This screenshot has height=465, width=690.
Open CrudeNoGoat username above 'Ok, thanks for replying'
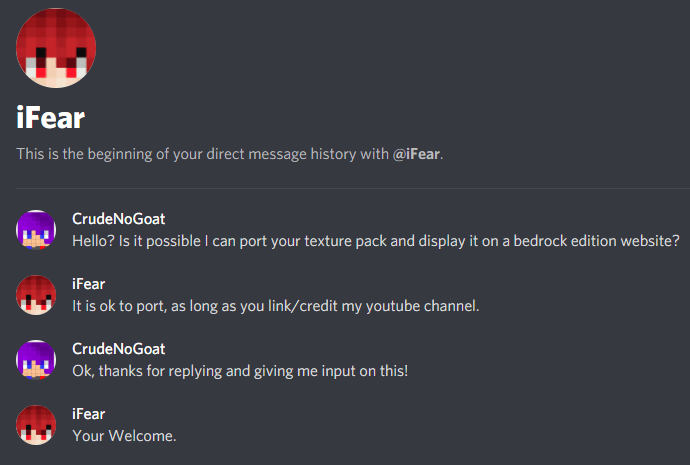(118, 349)
